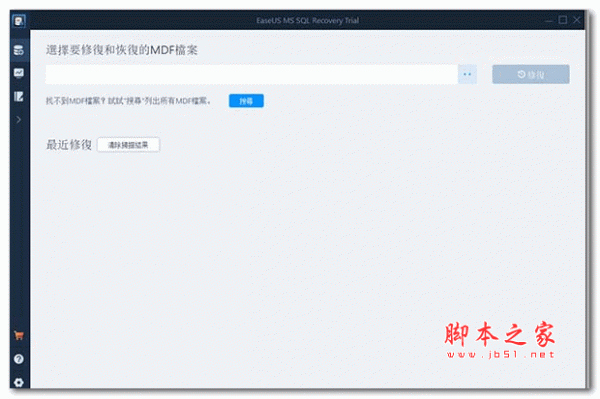Browse for an MDF file with the dots button
This screenshot has height=399, width=600.
[x=467, y=74]
